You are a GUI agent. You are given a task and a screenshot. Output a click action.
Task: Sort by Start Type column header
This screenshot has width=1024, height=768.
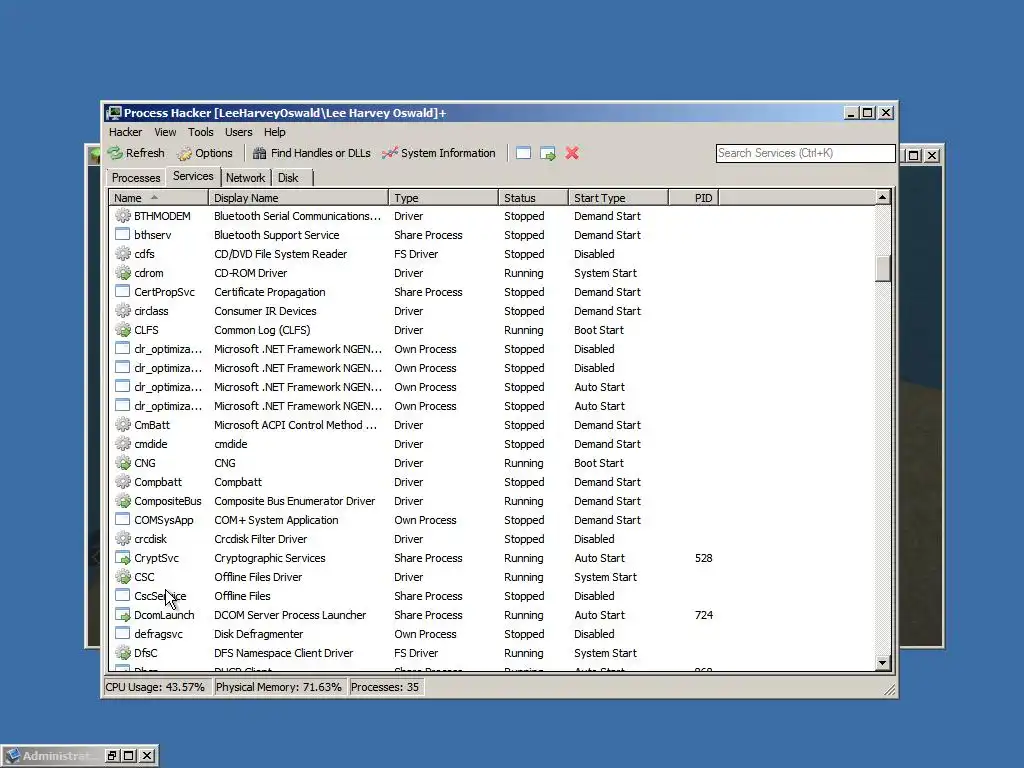point(618,198)
